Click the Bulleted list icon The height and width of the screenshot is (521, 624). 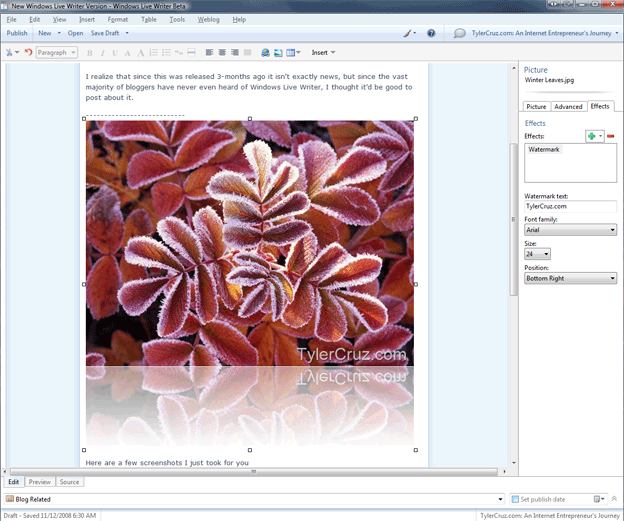point(166,53)
